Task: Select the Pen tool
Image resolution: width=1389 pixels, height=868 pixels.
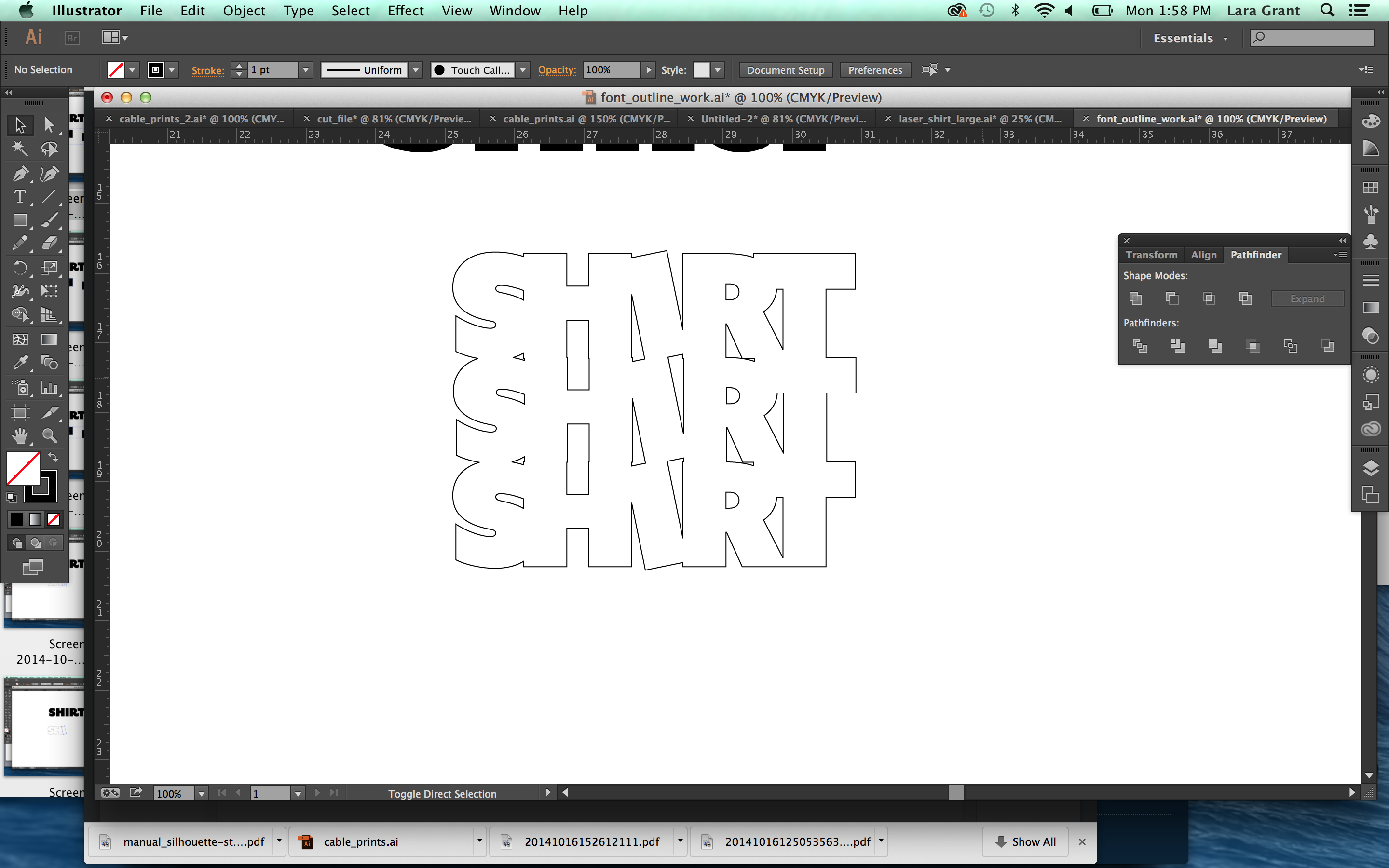Action: (x=19, y=173)
